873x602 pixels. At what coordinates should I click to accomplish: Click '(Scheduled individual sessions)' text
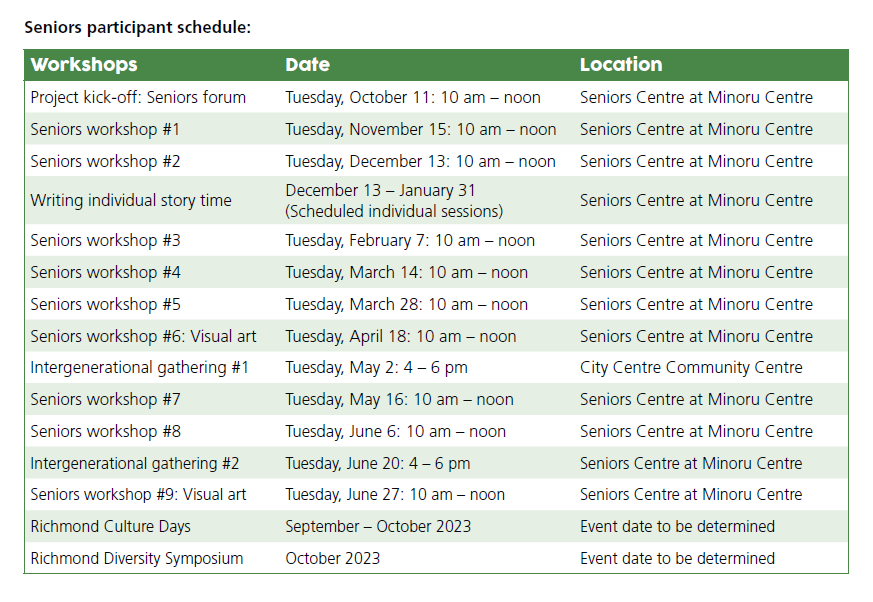pos(394,212)
